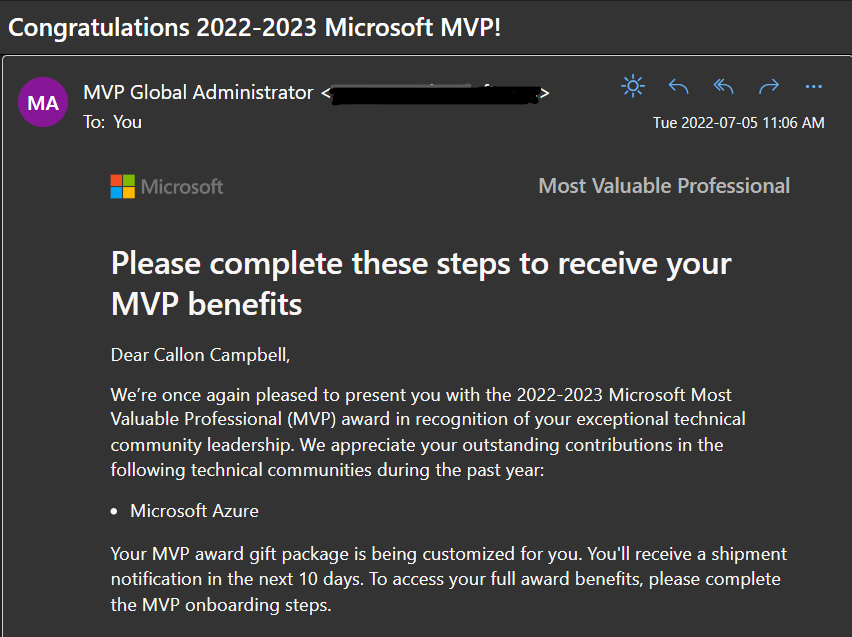Click the purple MA sender avatar
The height and width of the screenshot is (637, 852).
tap(43, 103)
